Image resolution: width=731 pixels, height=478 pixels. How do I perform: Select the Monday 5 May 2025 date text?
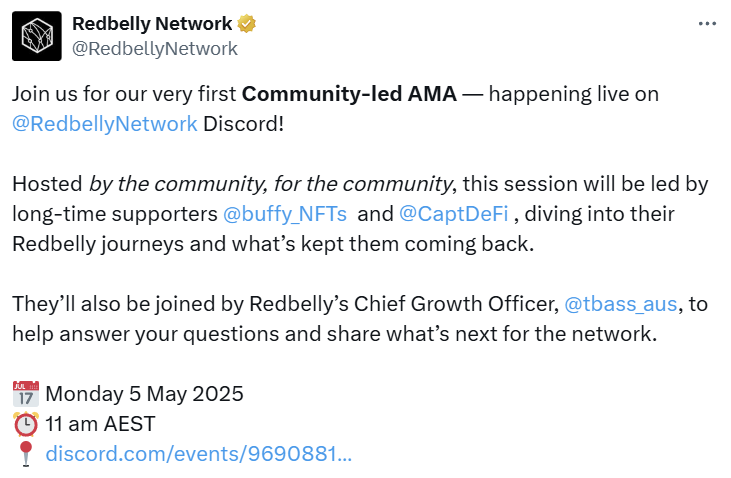pyautogui.click(x=145, y=394)
